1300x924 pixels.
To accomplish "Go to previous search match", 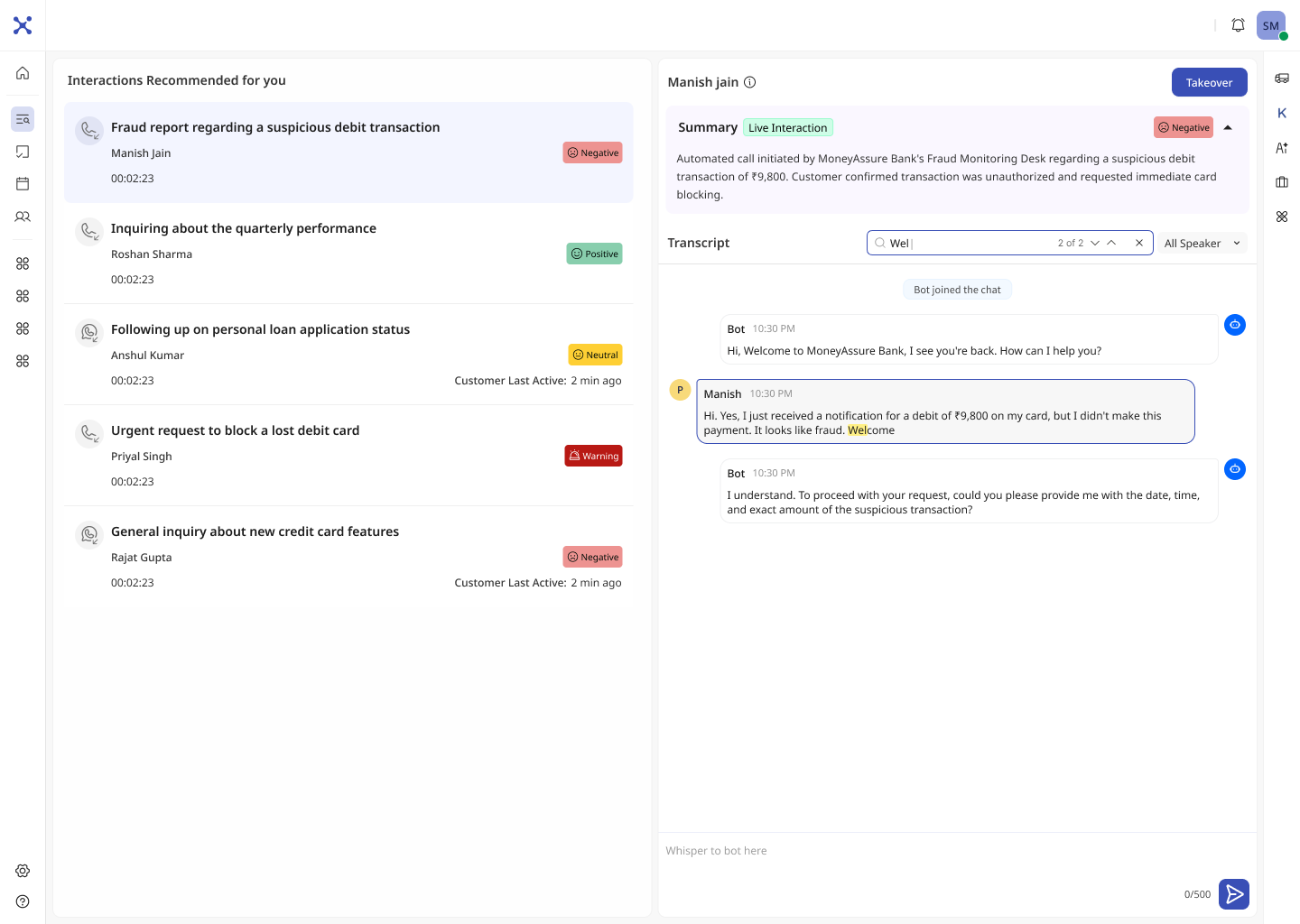I will 1111,243.
